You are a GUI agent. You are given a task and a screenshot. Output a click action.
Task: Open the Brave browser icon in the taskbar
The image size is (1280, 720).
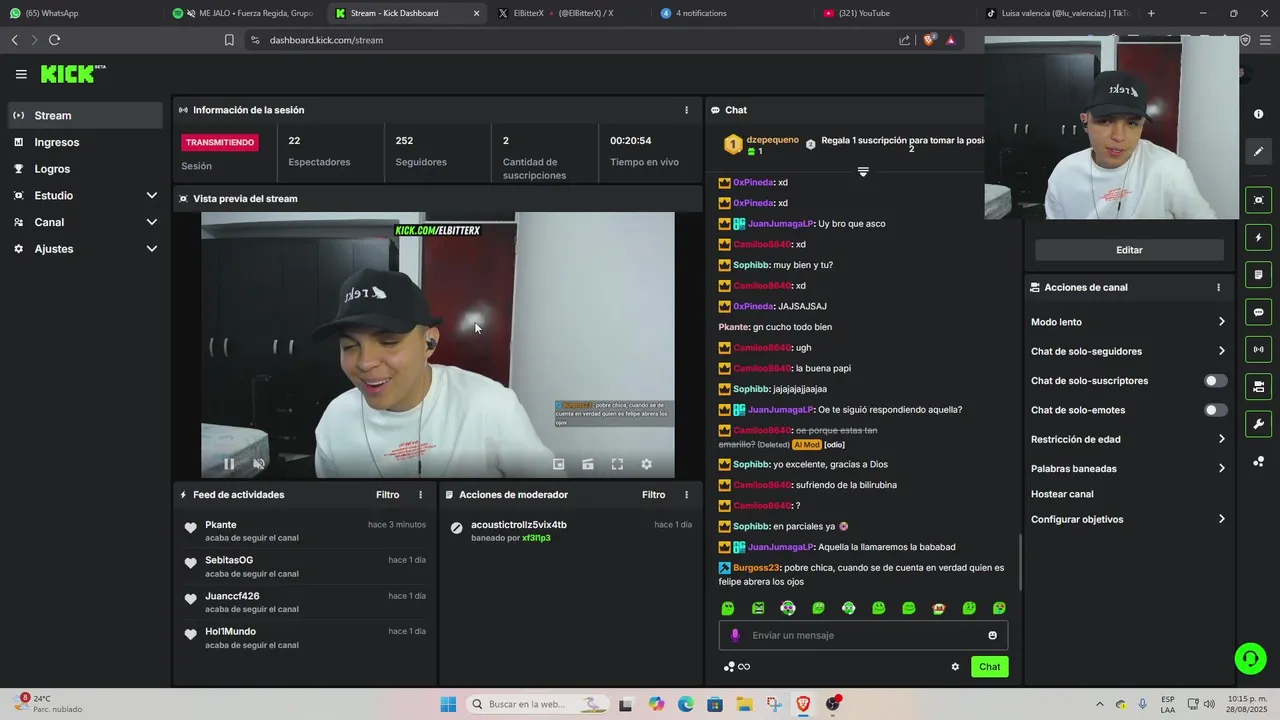pyautogui.click(x=803, y=704)
